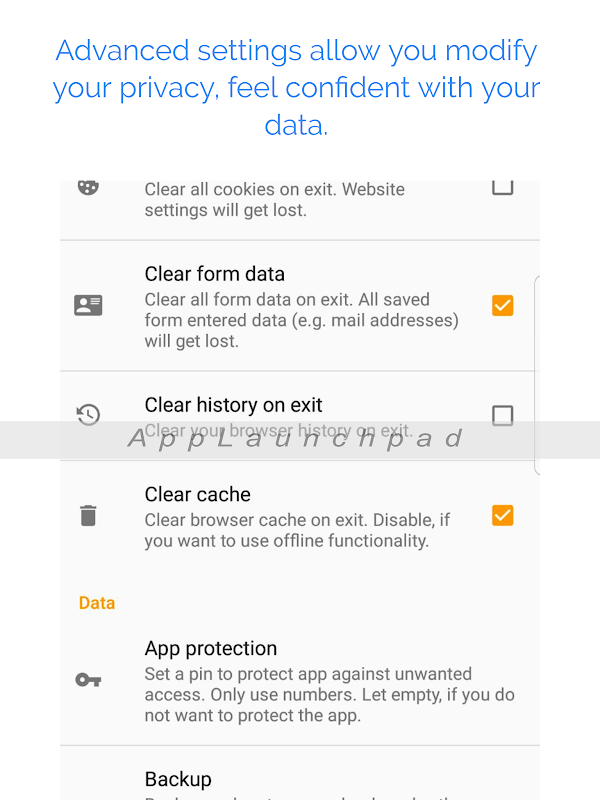Click the cookie icon at the top
Screen dimensions: 600x800
point(88,187)
